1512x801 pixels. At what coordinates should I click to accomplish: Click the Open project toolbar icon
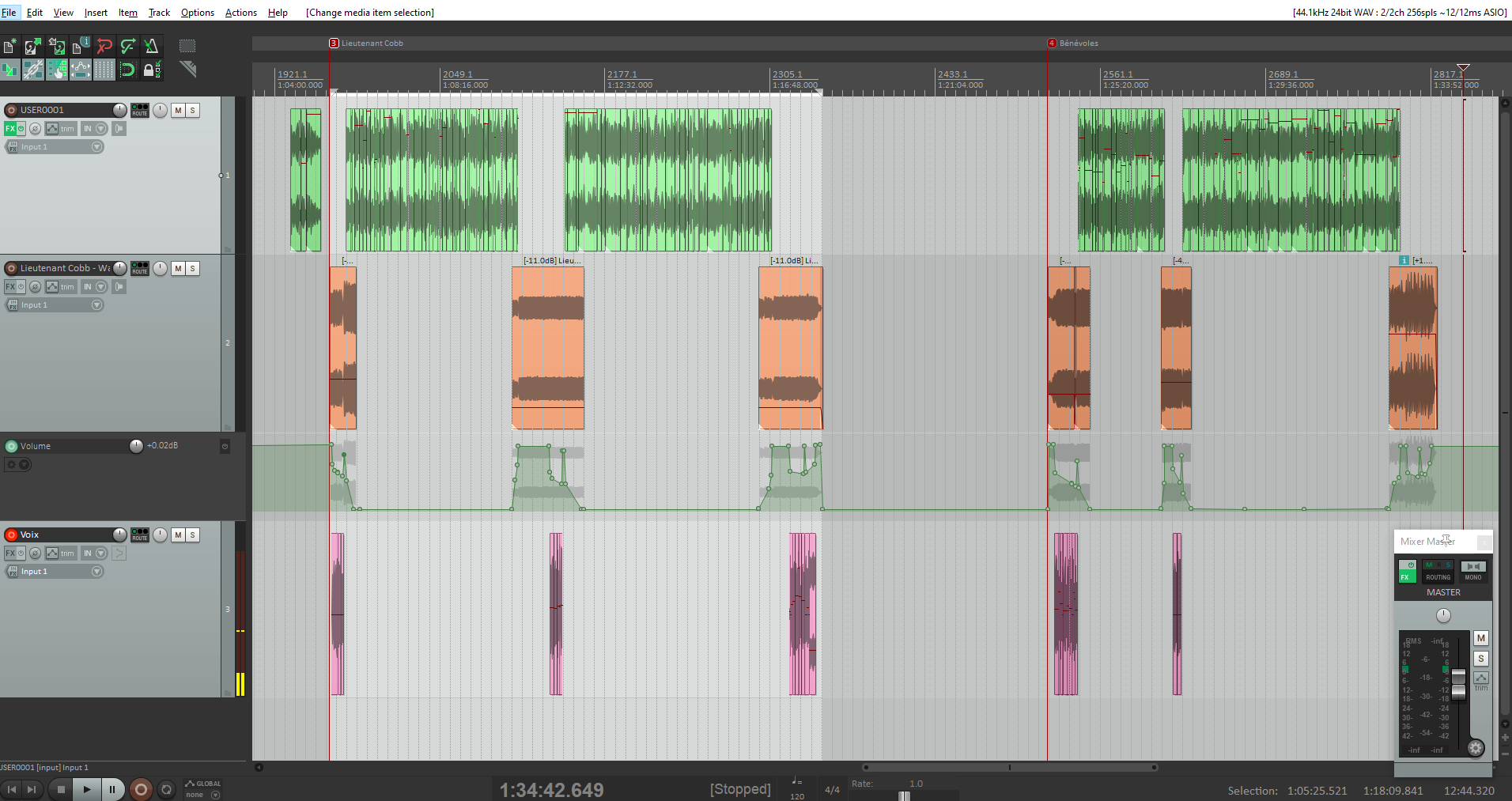[33, 46]
